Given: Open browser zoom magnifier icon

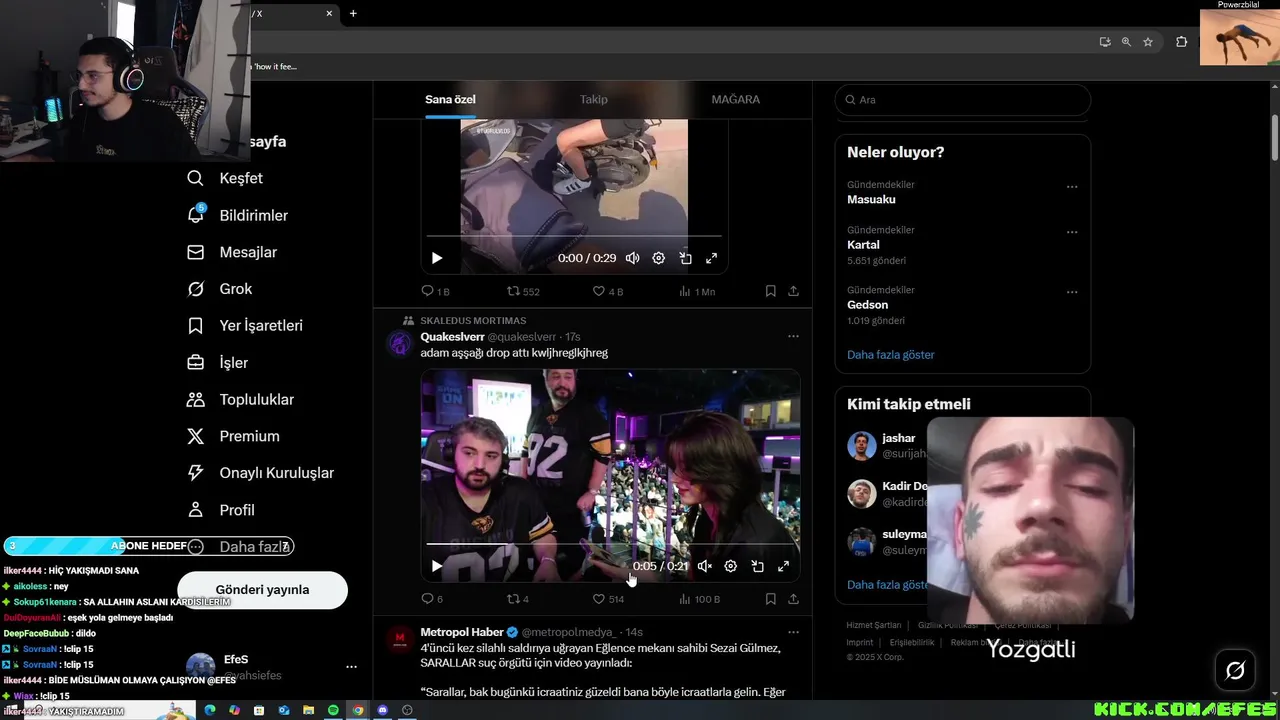Looking at the screenshot, I should (1126, 42).
